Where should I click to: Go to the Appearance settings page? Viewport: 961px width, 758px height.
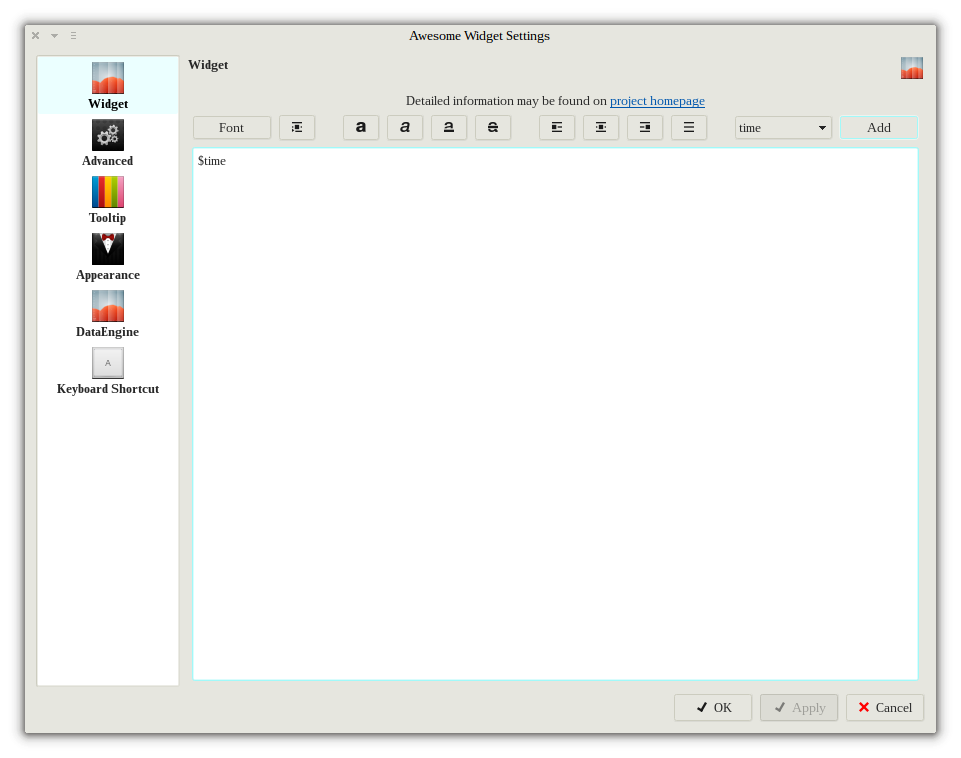coord(108,257)
